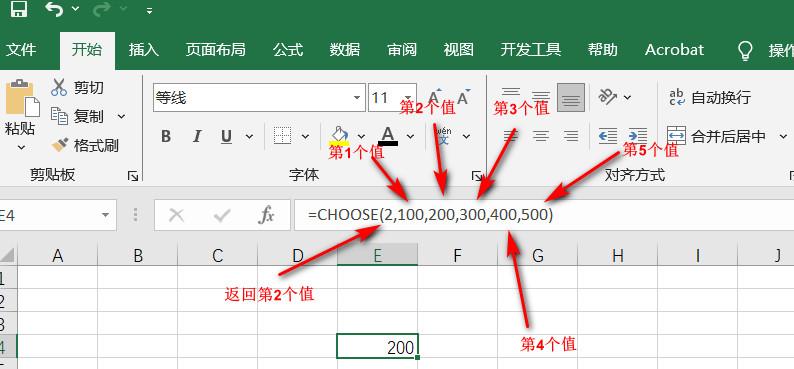Open Customize Quick Access Toolbar dropdown

click(149, 10)
